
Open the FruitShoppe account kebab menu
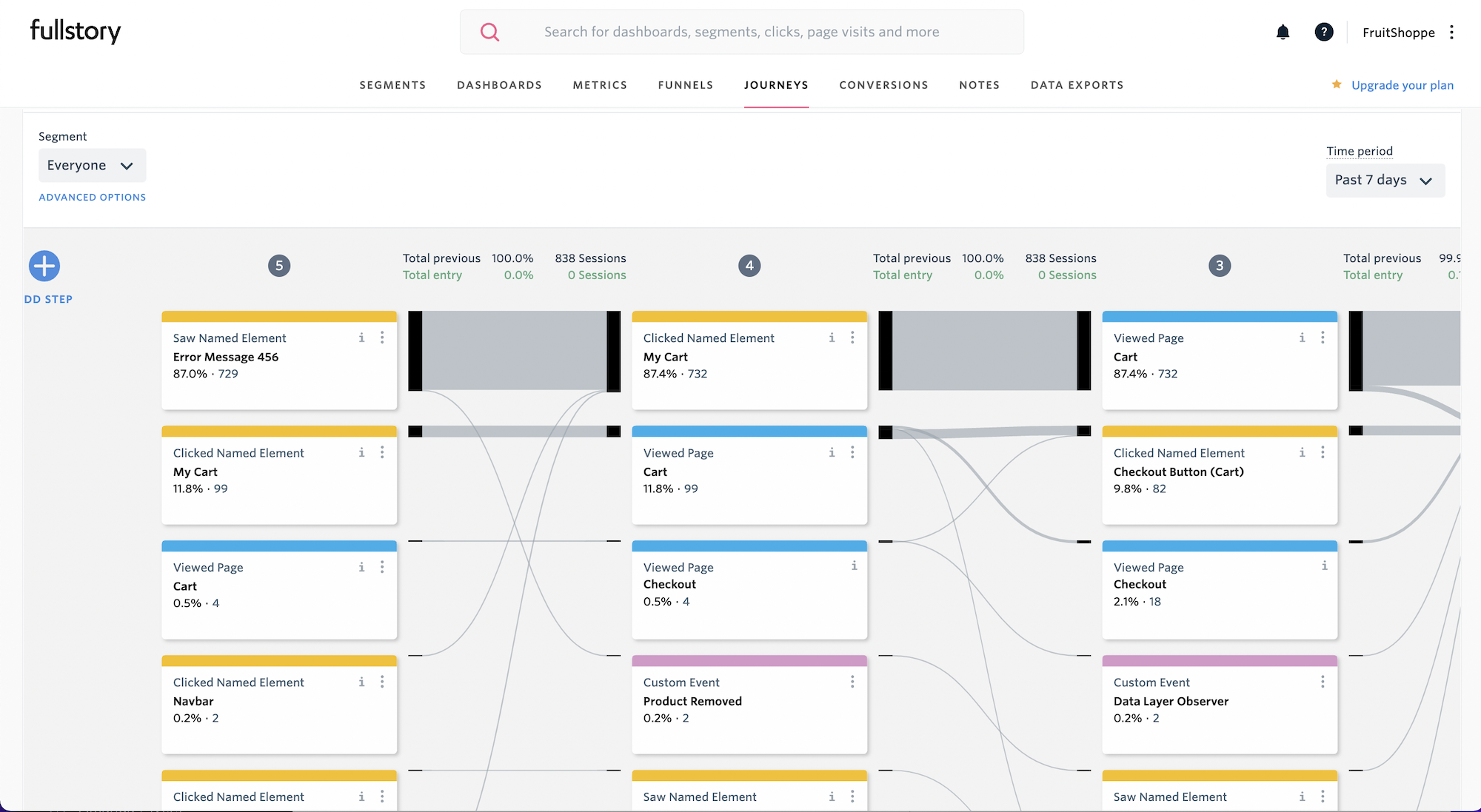tap(1451, 32)
